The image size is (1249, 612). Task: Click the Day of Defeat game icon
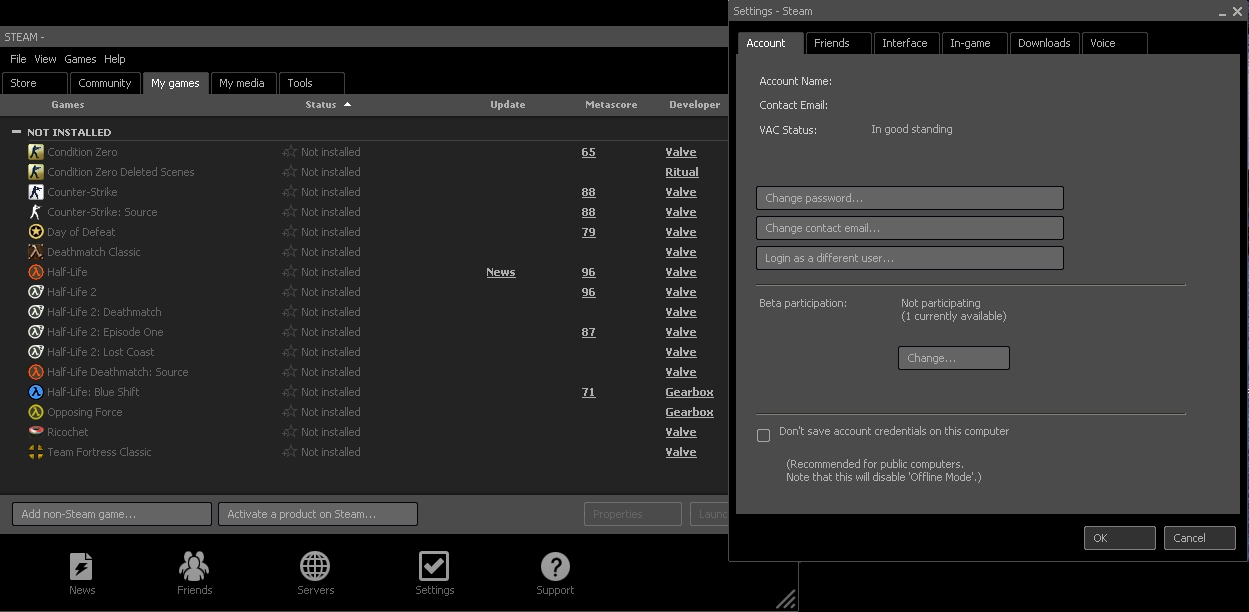[x=36, y=232]
